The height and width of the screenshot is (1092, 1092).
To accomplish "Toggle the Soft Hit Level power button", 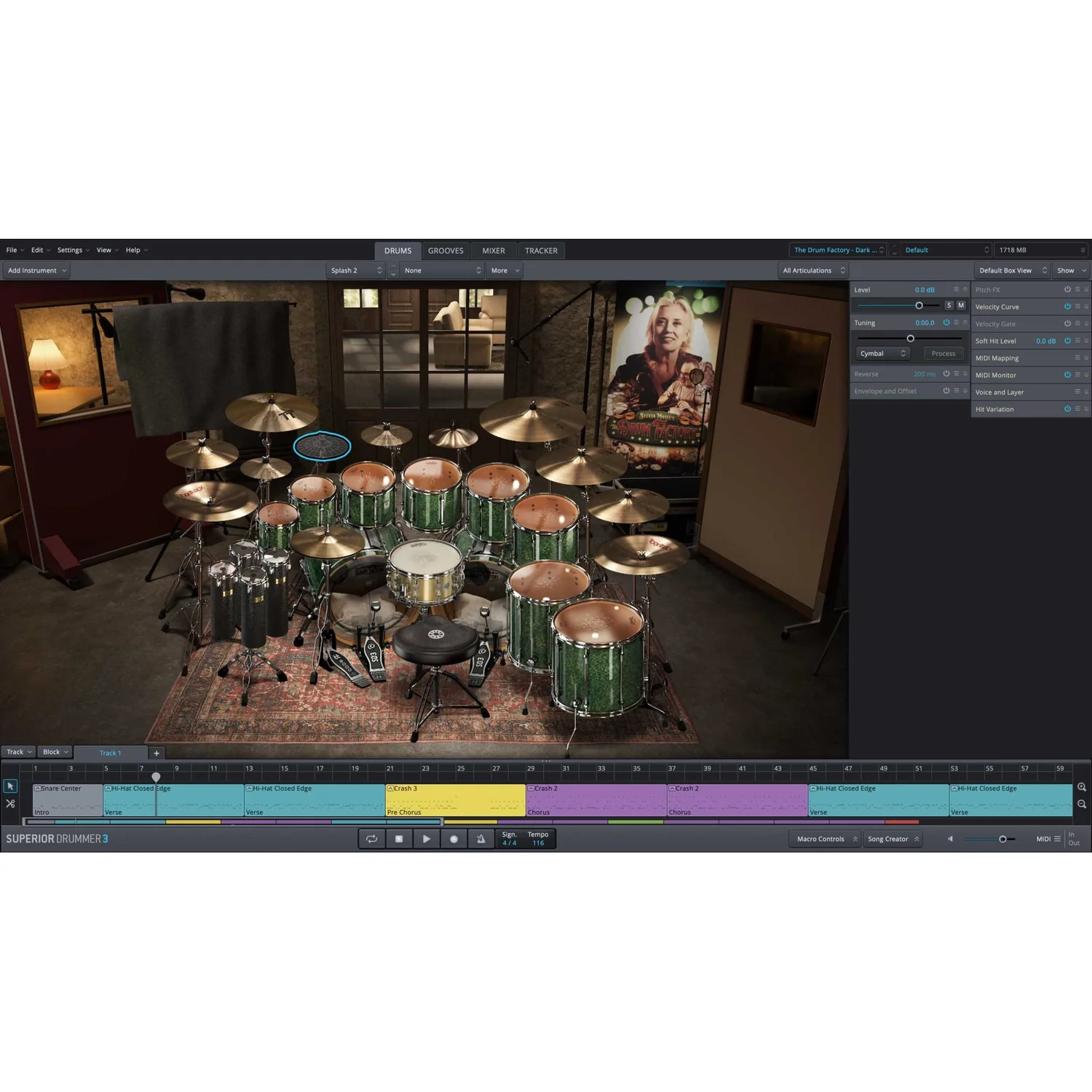I will (1067, 341).
